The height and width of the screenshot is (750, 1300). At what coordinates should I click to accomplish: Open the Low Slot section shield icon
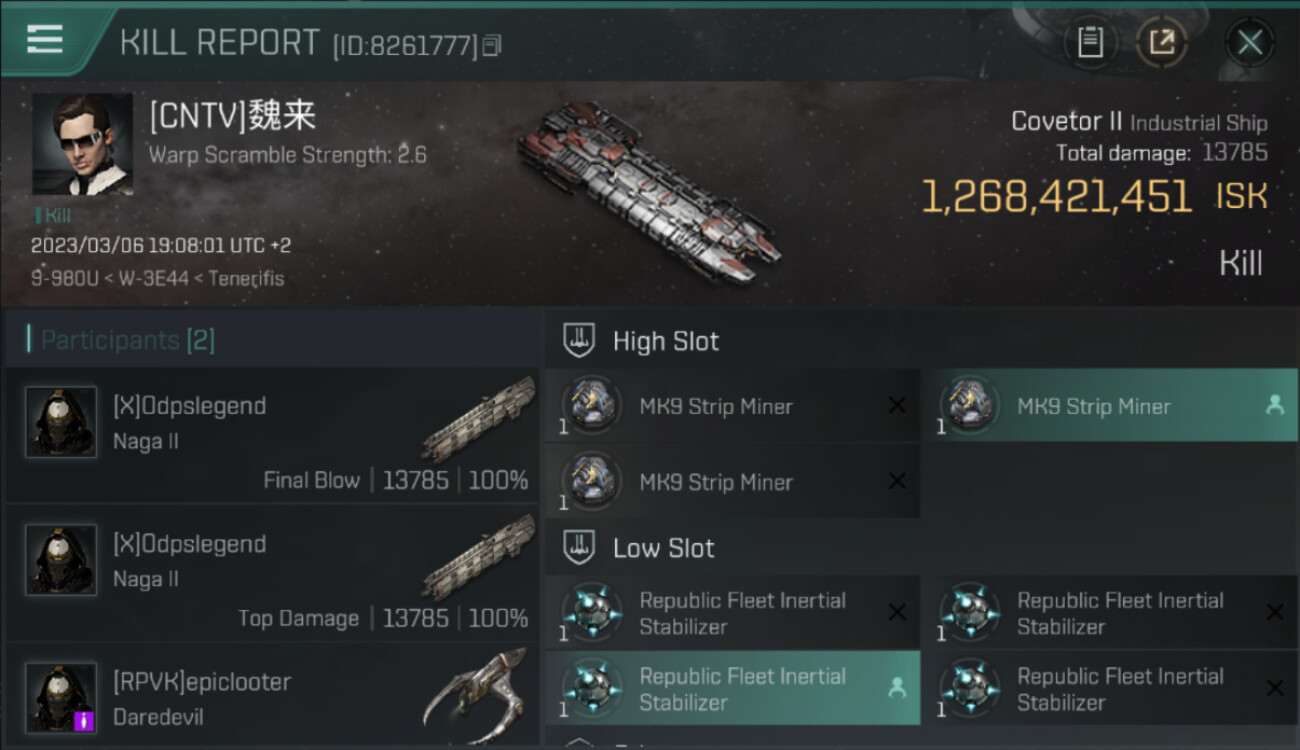579,548
